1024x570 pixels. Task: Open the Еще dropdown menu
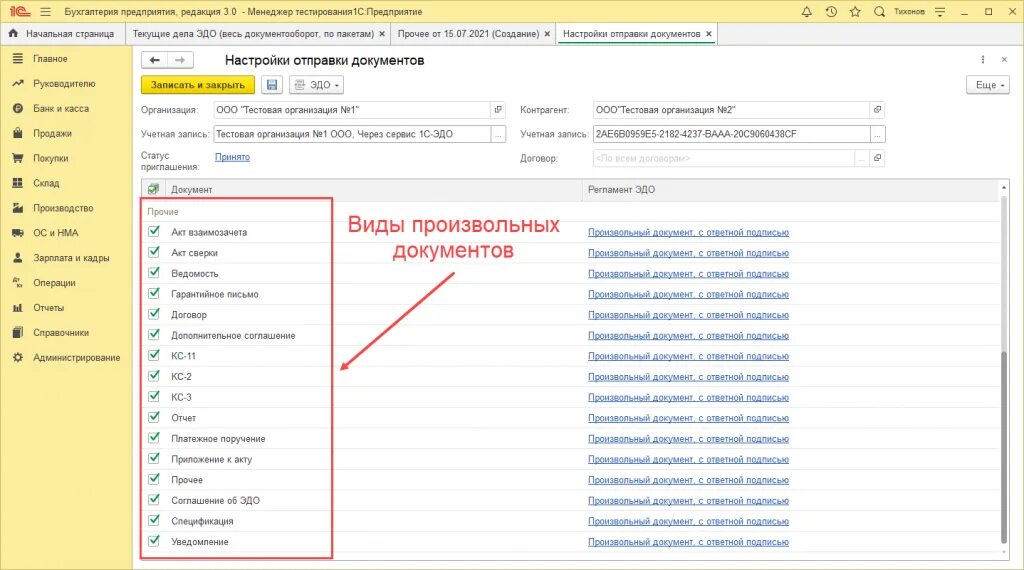point(988,85)
